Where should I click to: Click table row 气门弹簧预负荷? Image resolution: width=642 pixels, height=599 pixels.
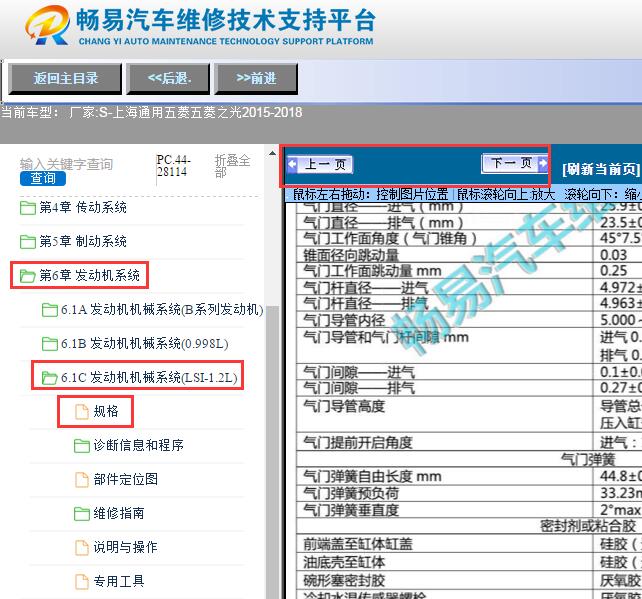click(x=469, y=493)
